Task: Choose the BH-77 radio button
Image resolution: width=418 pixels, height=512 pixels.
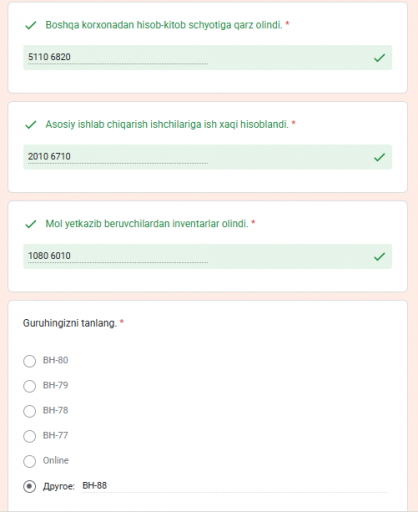Action: 29,436
